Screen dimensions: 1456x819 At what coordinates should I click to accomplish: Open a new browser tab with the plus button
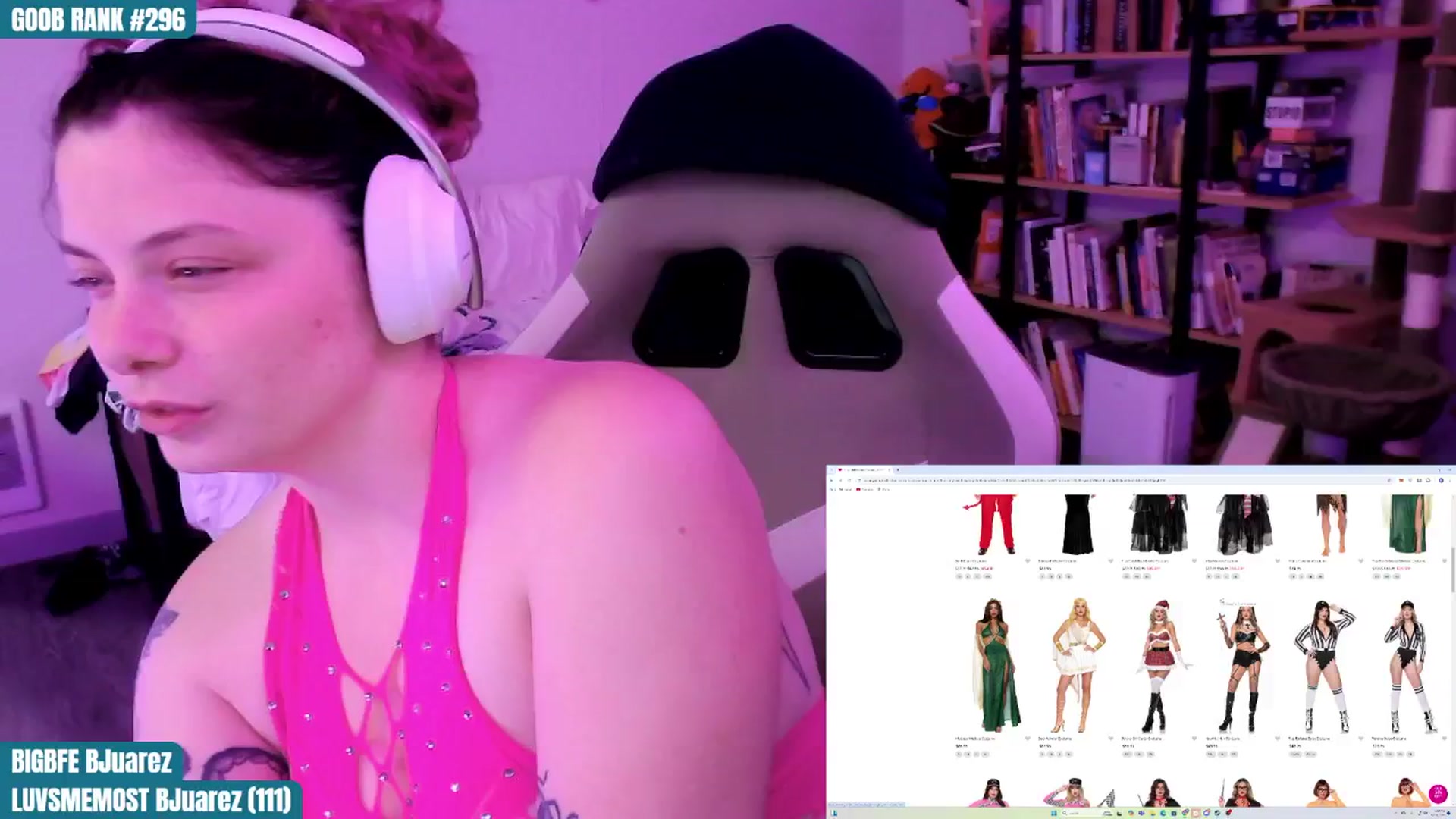click(898, 469)
